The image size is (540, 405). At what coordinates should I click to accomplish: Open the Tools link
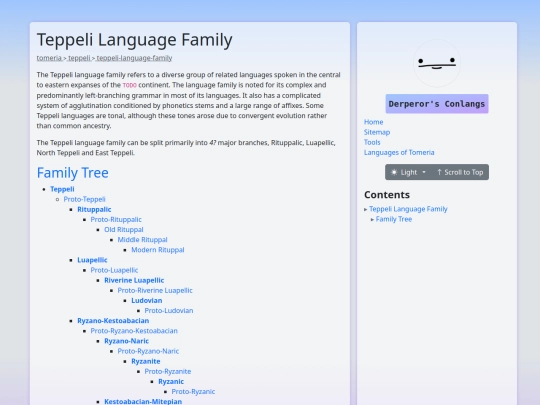372,142
